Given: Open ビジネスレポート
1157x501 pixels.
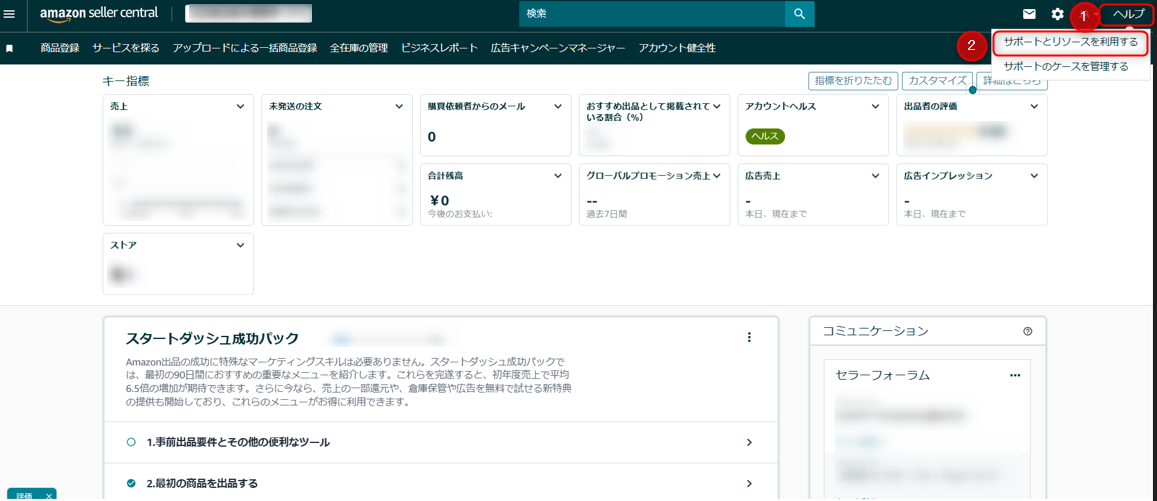Looking at the screenshot, I should [439, 49].
